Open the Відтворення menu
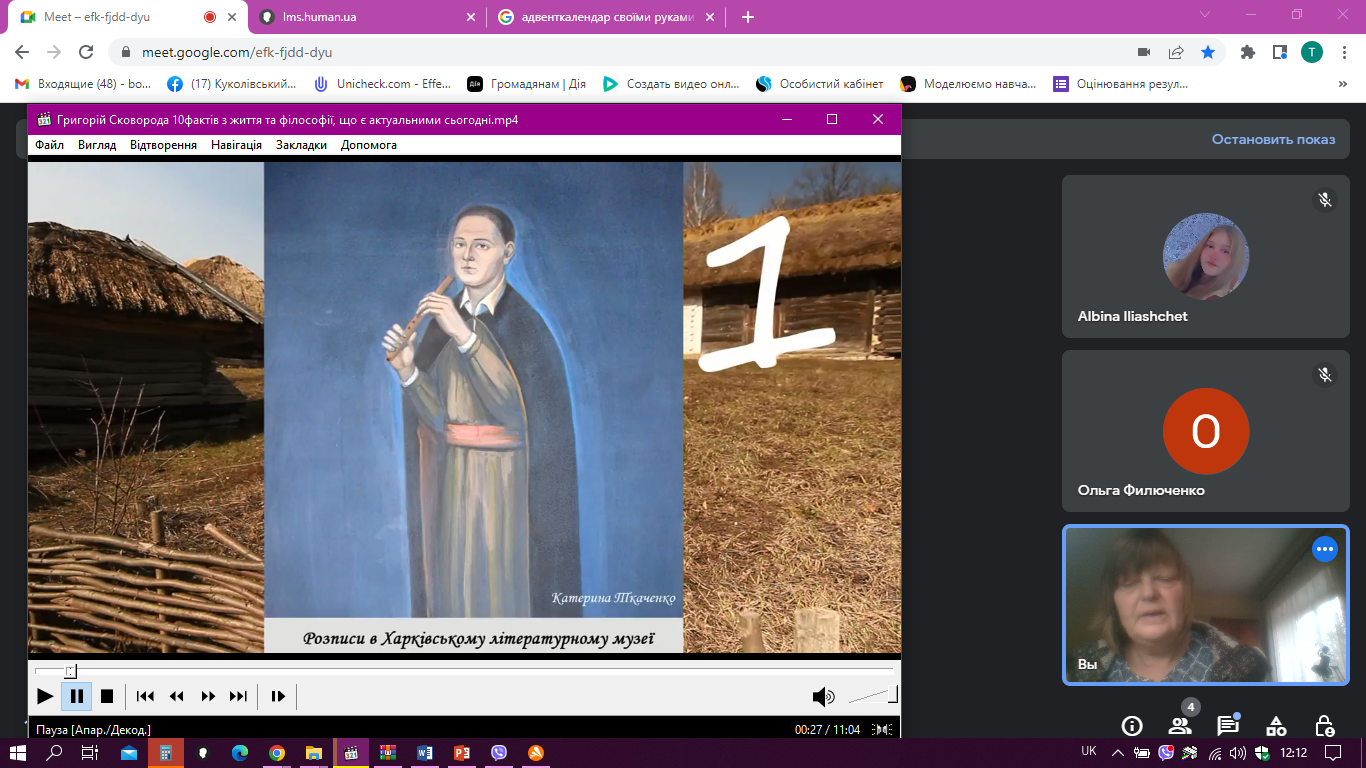This screenshot has height=768, width=1366. [x=163, y=145]
